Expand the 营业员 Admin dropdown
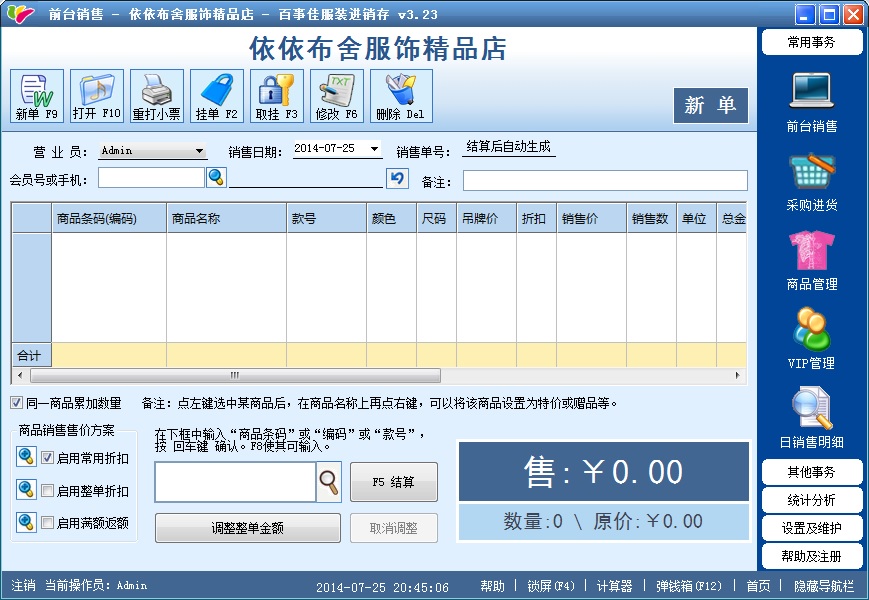The image size is (869, 600). click(200, 151)
